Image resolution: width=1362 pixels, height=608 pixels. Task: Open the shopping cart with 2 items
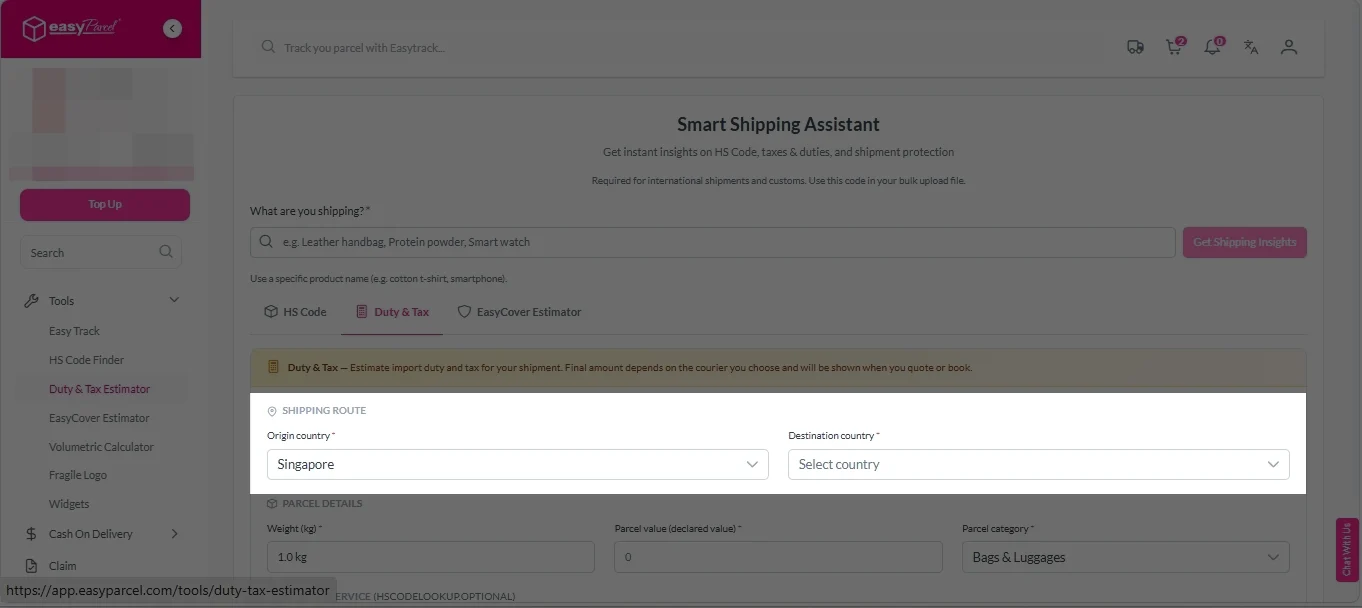pyautogui.click(x=1173, y=47)
